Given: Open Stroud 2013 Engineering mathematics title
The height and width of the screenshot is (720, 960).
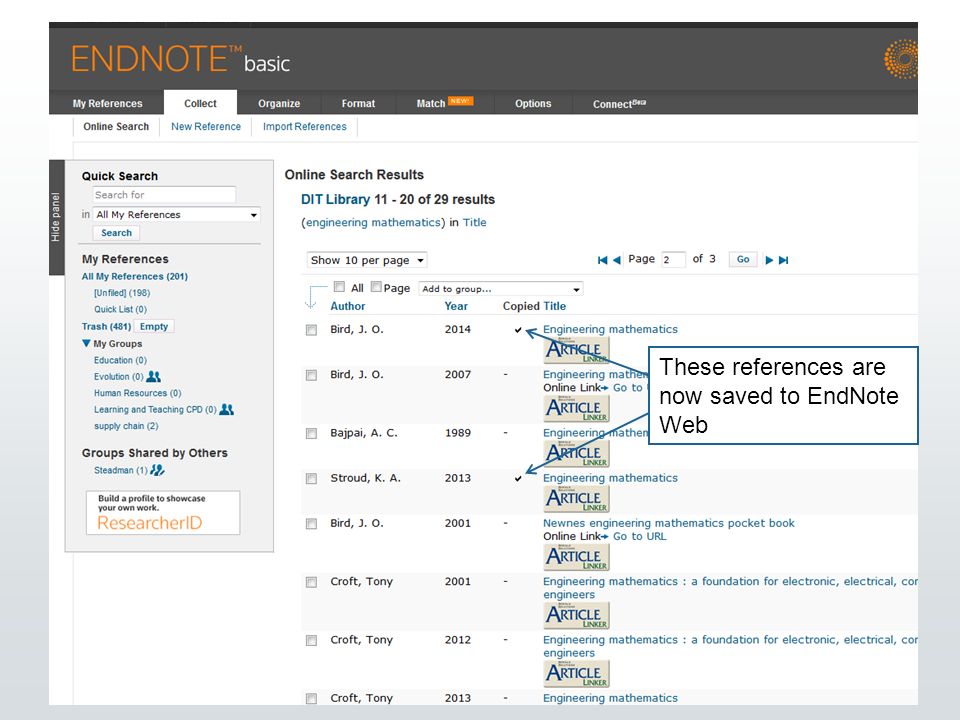Looking at the screenshot, I should (x=610, y=478).
